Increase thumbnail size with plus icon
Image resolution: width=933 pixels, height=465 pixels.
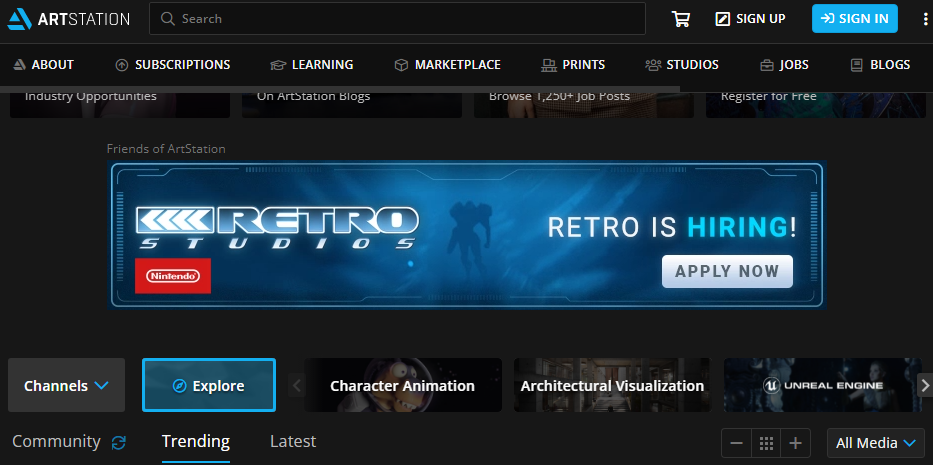point(796,443)
